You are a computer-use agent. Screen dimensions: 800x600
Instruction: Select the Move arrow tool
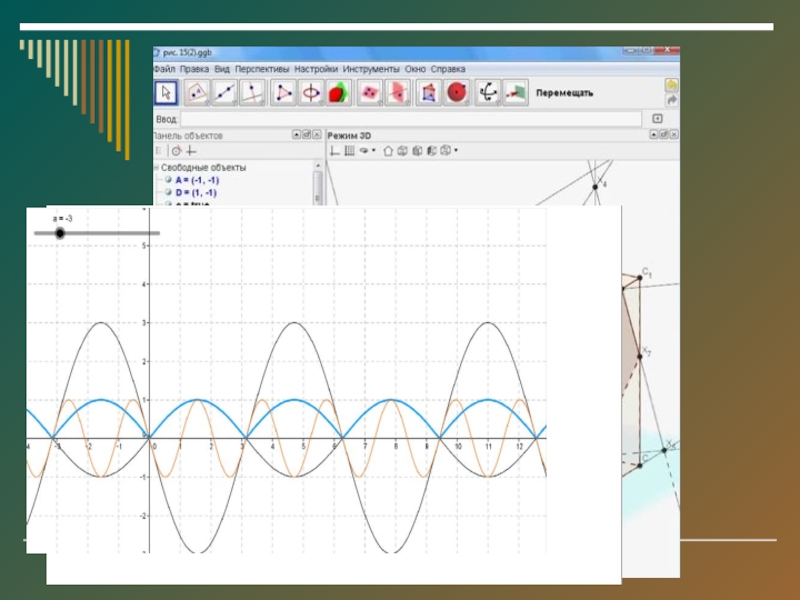[x=166, y=93]
